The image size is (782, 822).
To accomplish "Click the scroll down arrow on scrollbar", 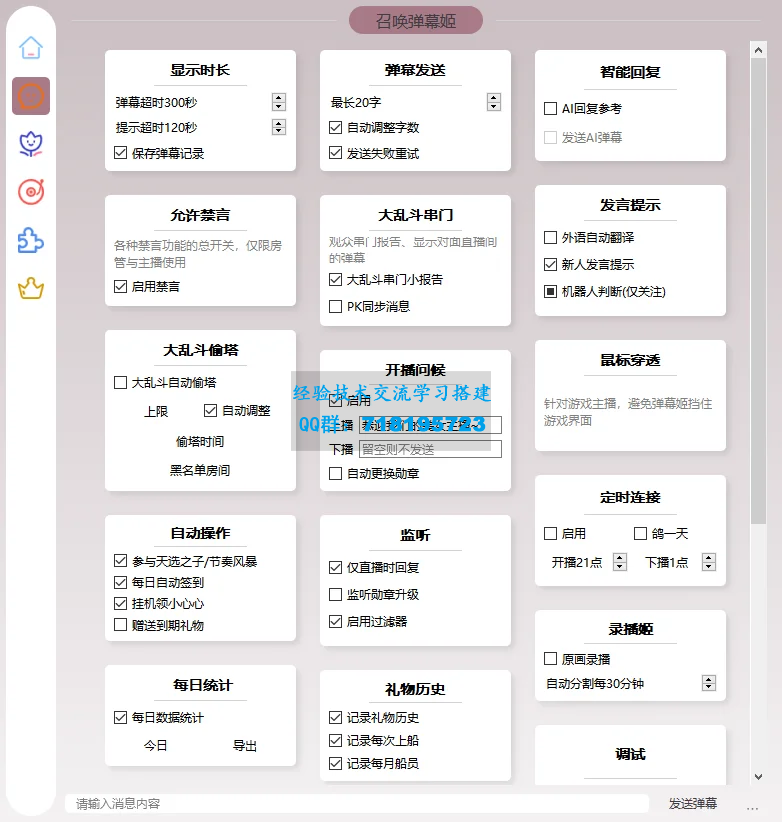I will (x=758, y=776).
